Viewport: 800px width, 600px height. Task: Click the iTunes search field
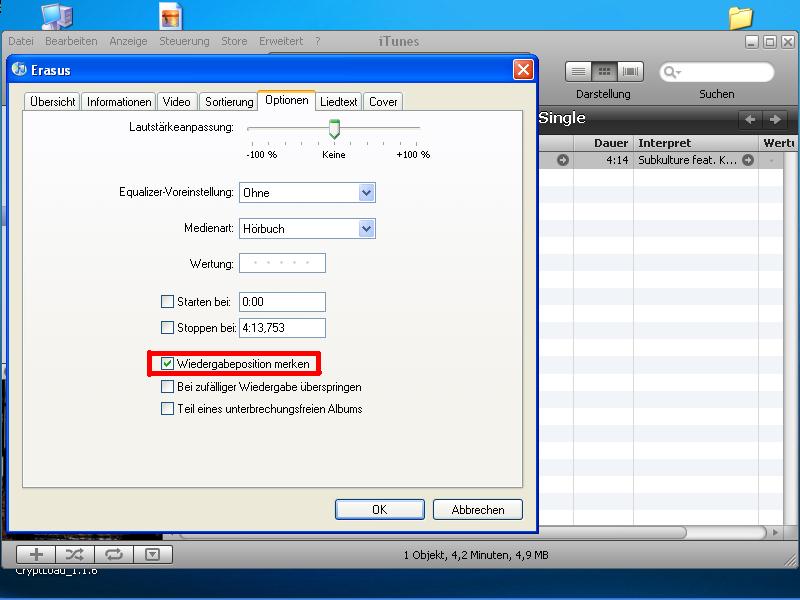pyautogui.click(x=717, y=72)
